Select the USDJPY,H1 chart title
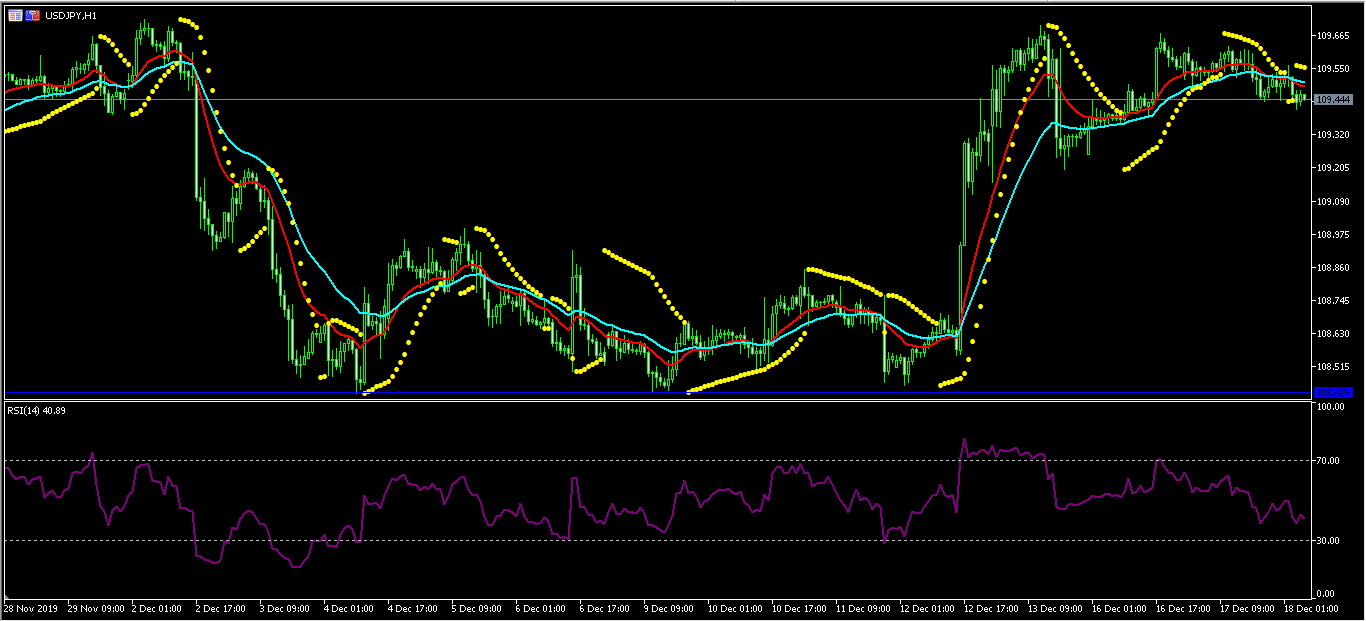 point(71,15)
